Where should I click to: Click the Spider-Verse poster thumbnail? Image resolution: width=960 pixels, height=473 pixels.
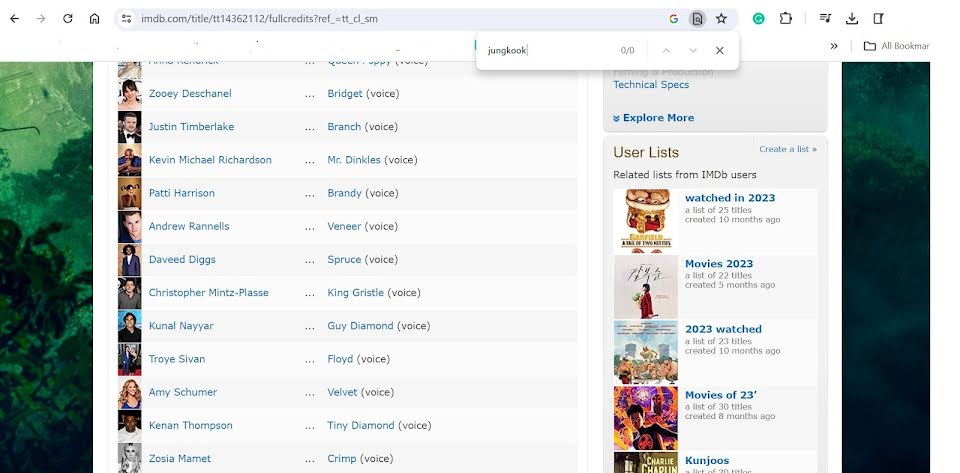646,419
